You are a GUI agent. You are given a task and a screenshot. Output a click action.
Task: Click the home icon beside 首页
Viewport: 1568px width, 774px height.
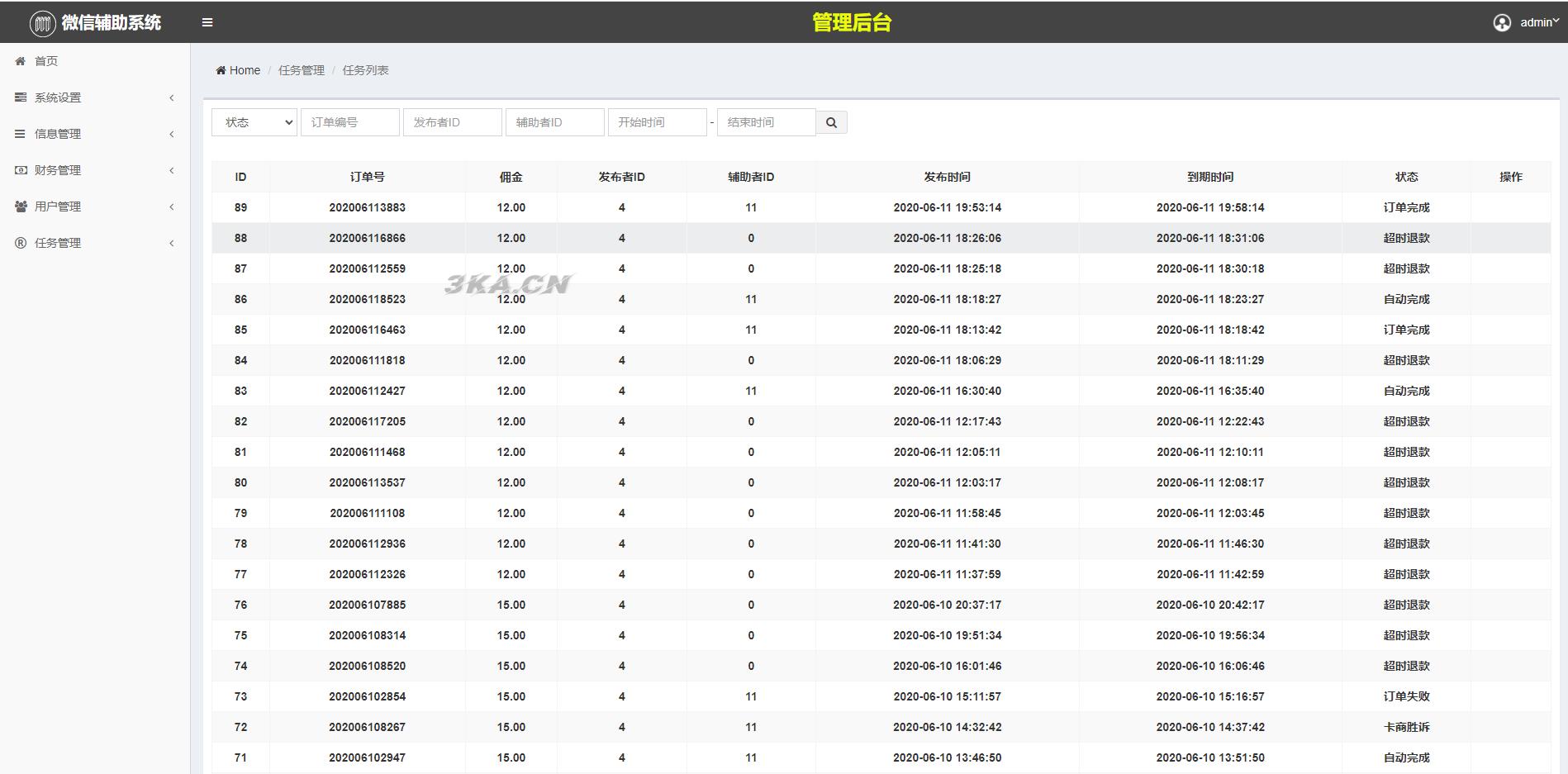click(x=21, y=61)
